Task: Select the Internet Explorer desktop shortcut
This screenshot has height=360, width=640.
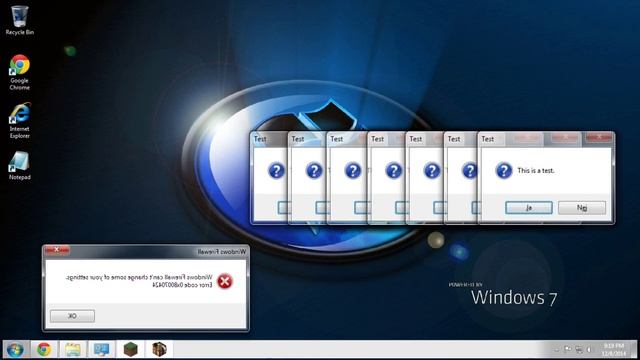Action: point(19,121)
